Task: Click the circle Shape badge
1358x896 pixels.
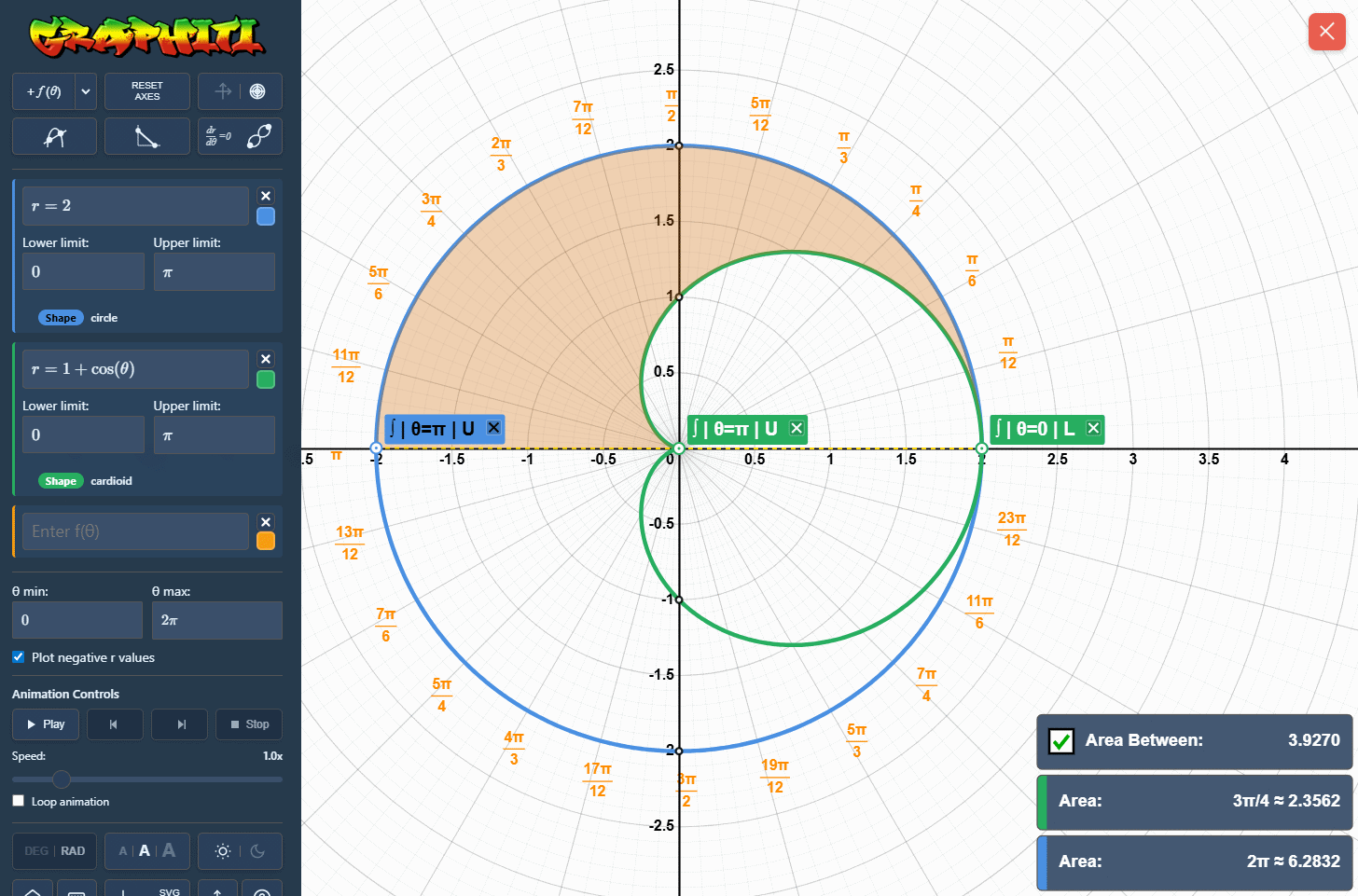Action: coord(61,318)
